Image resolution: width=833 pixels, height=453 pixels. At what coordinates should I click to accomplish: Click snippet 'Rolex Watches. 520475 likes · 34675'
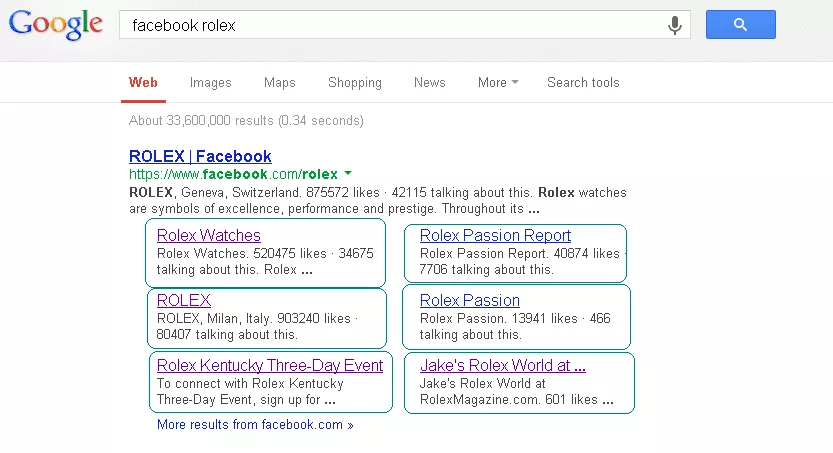point(265,253)
